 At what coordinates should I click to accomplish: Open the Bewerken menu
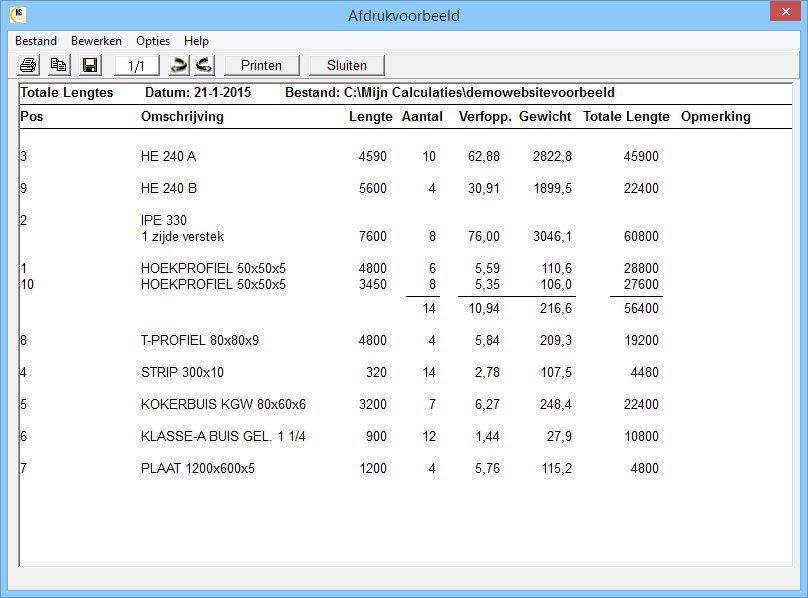tap(96, 41)
